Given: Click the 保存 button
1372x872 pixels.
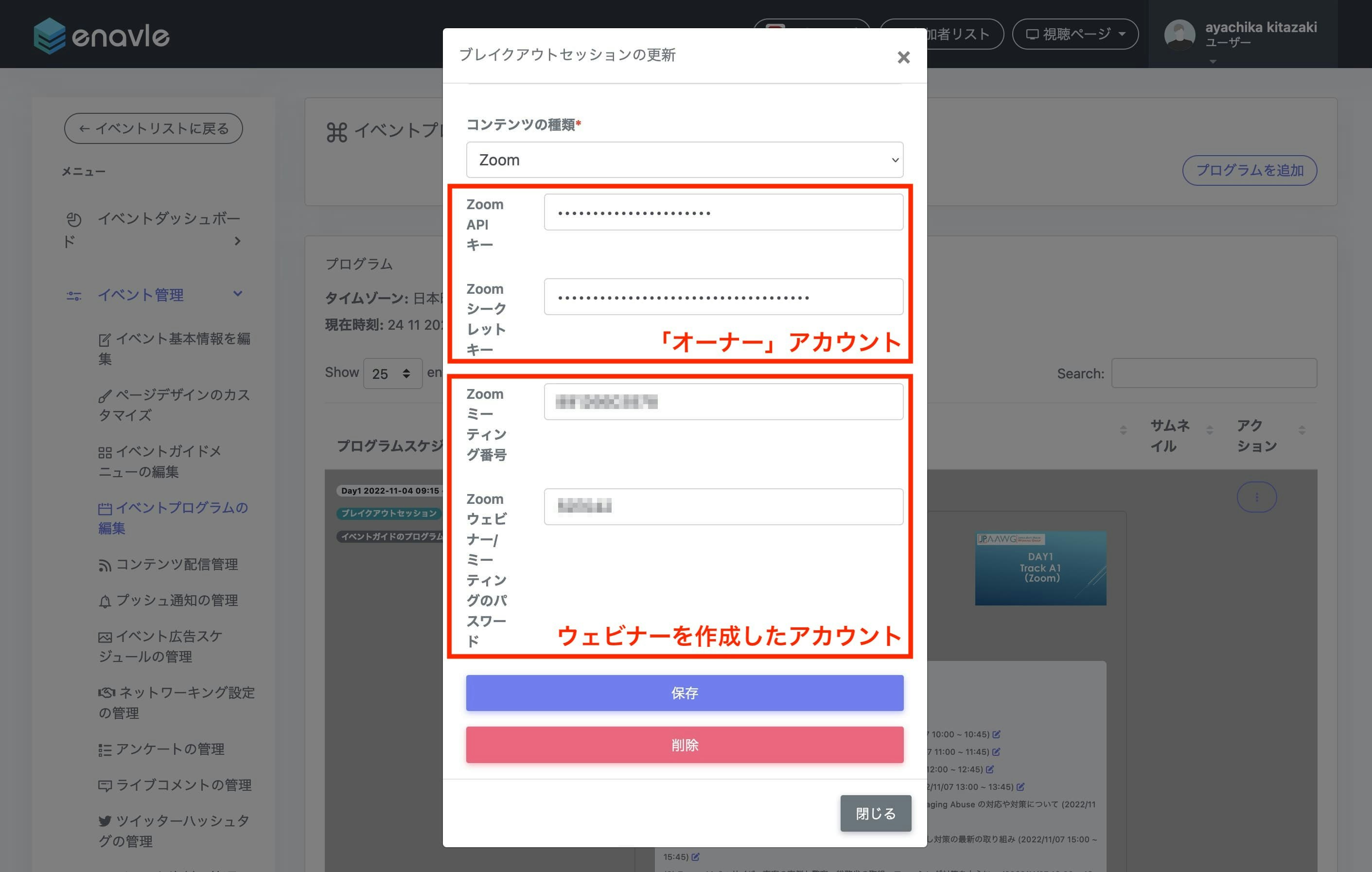Looking at the screenshot, I should [684, 693].
